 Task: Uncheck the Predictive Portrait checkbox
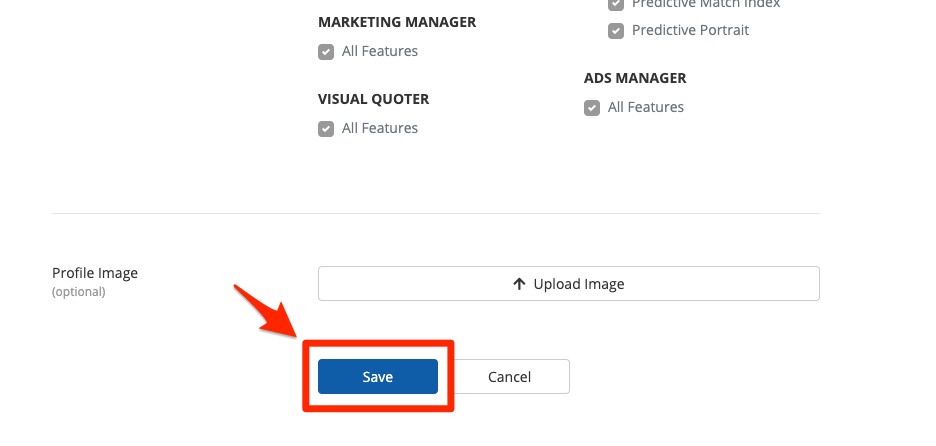point(616,31)
